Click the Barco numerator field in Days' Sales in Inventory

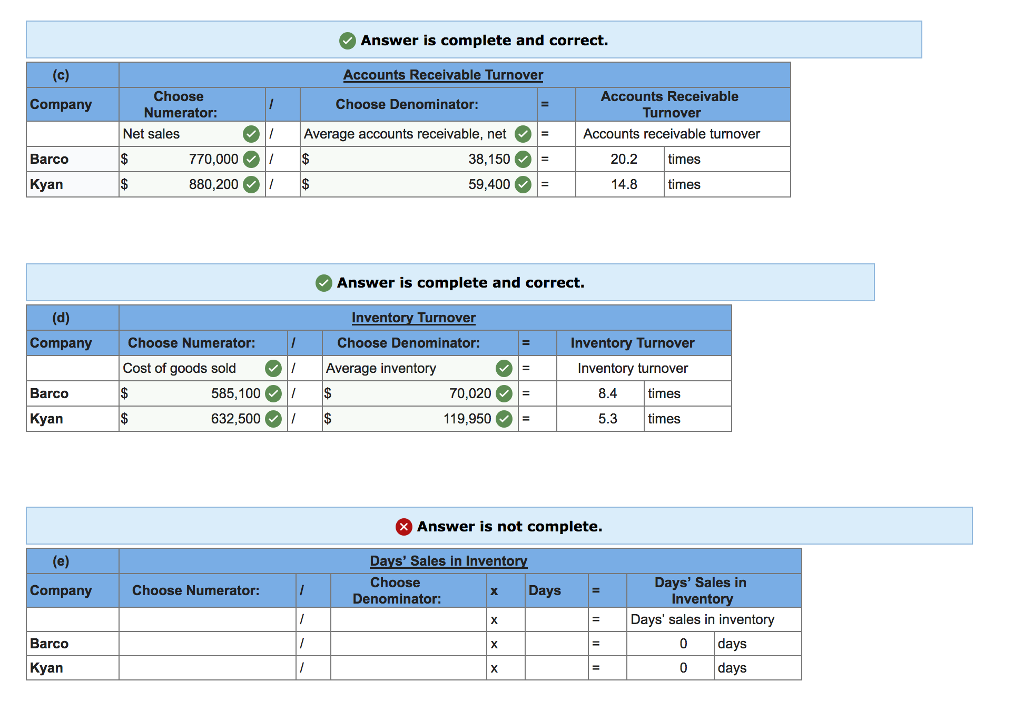(208, 644)
